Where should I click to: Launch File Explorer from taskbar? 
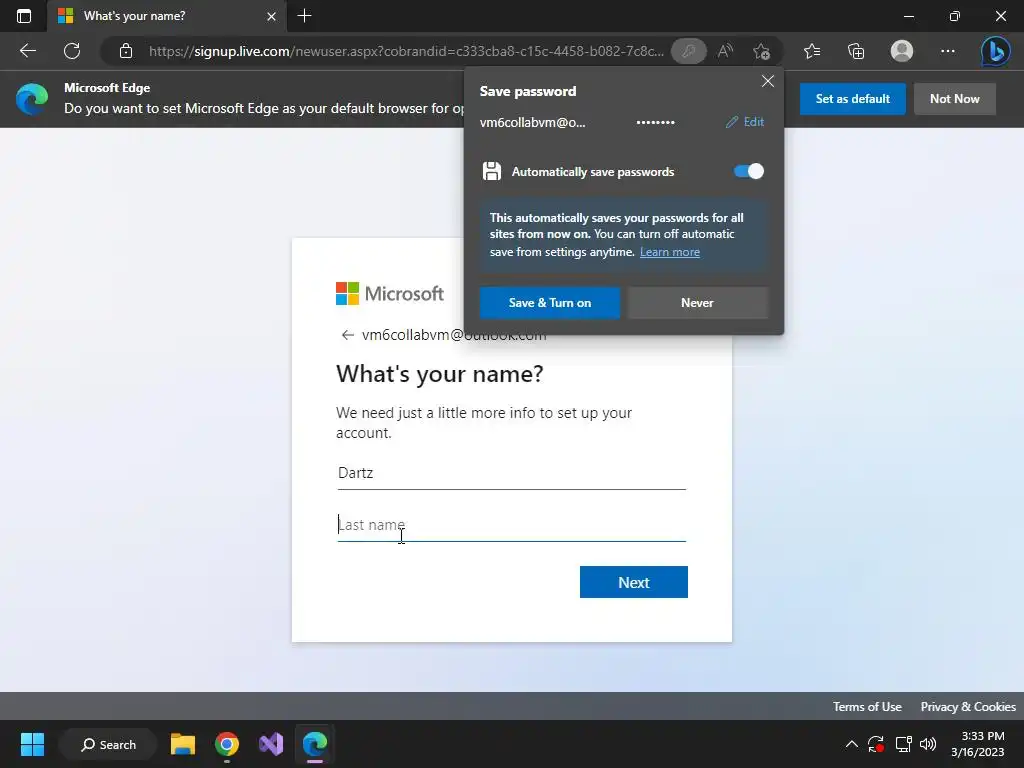click(183, 744)
